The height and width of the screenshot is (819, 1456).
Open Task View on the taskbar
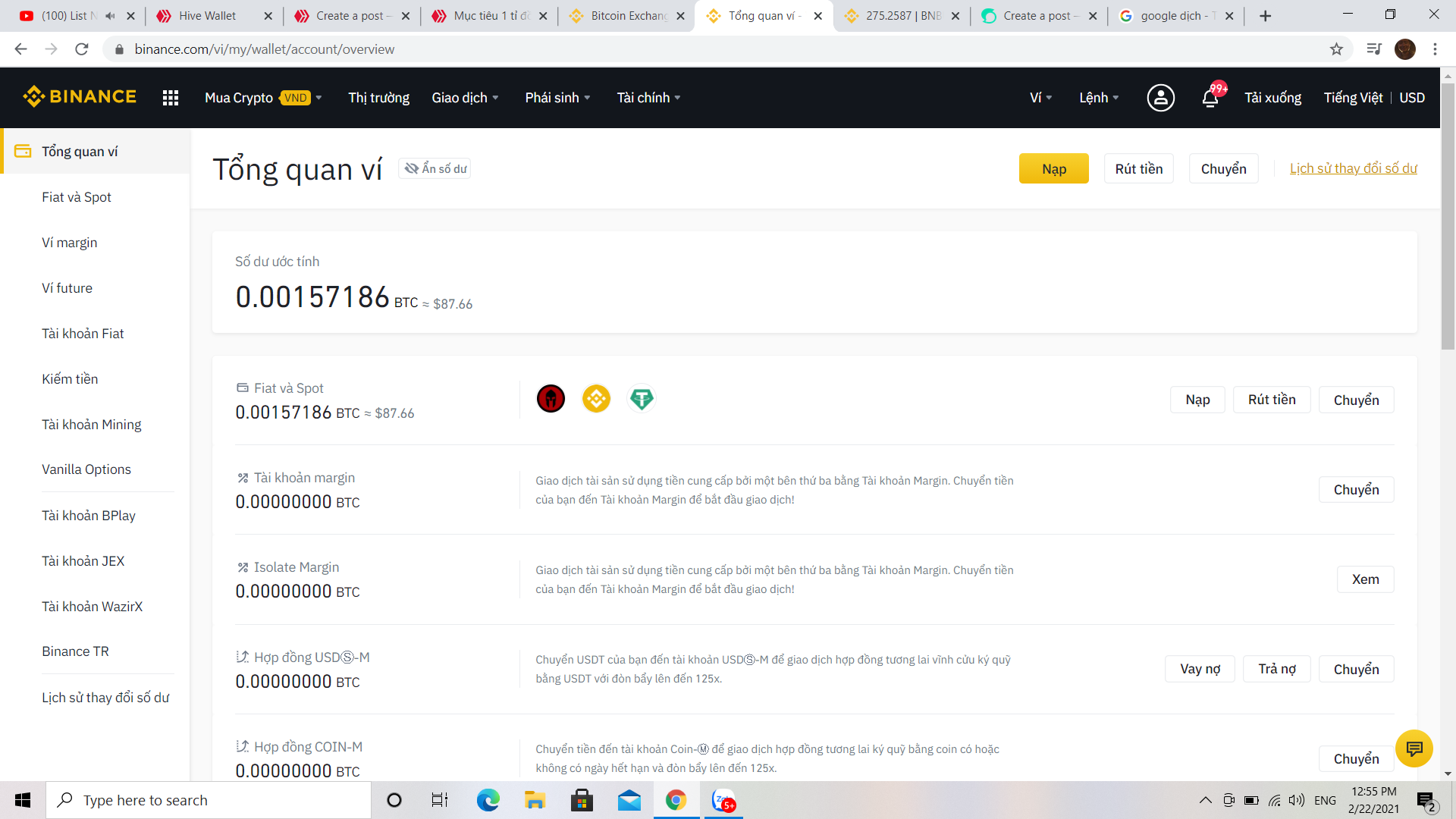click(440, 800)
